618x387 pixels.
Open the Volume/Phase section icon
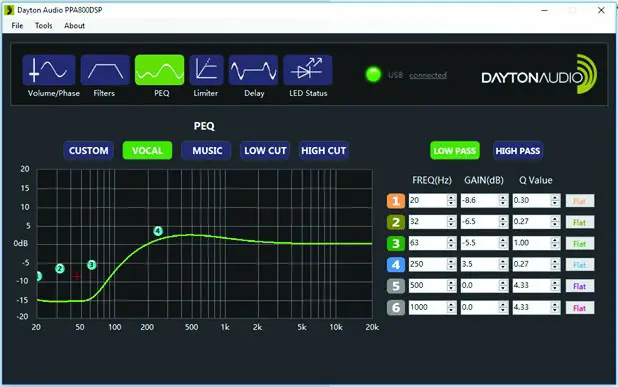click(x=49, y=70)
